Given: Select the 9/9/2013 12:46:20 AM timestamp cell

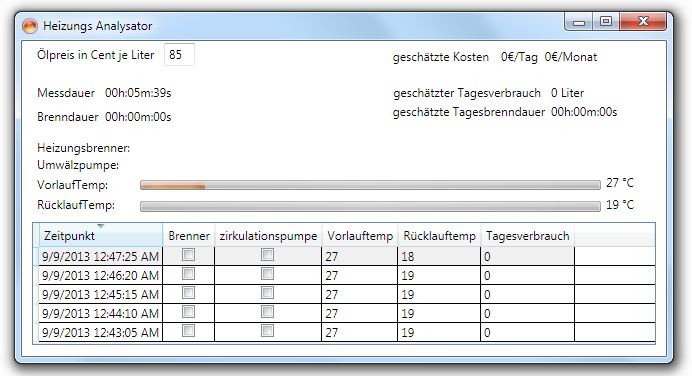Looking at the screenshot, I should (101, 275).
